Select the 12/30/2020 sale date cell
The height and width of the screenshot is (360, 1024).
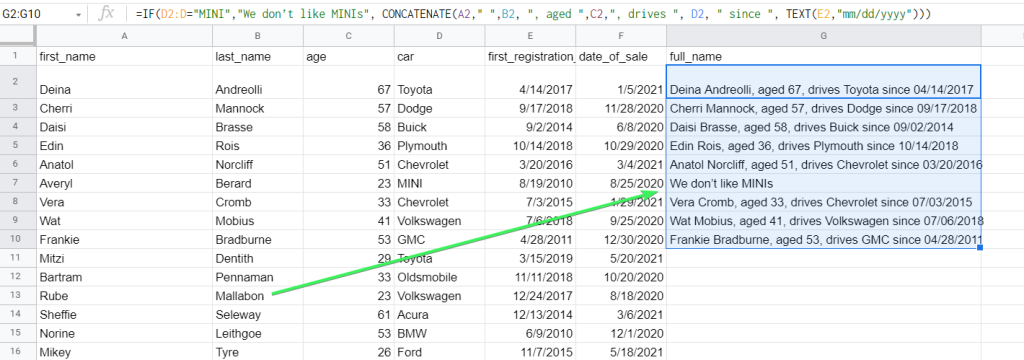621,239
